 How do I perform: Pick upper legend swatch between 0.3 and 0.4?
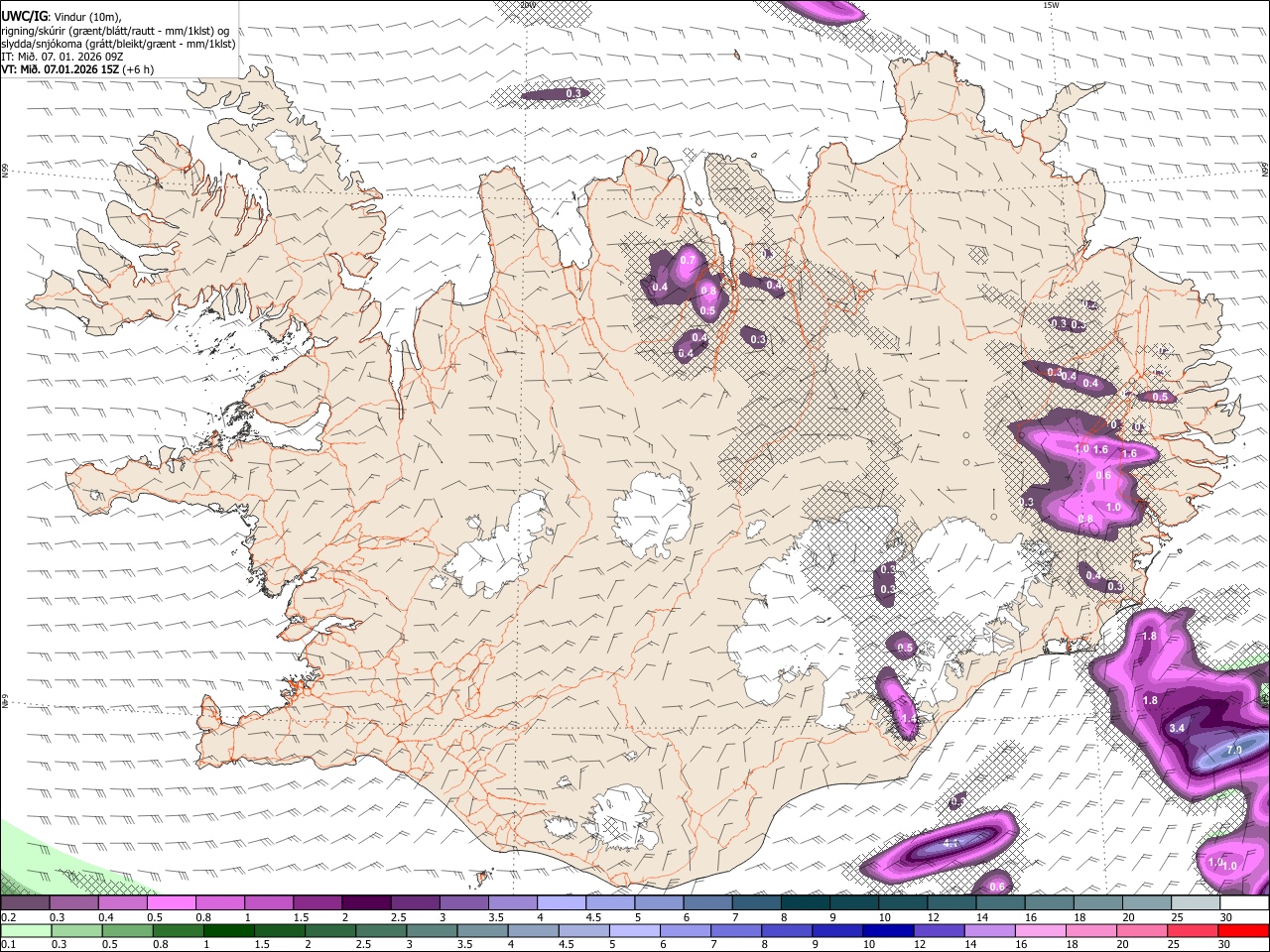[x=73, y=903]
